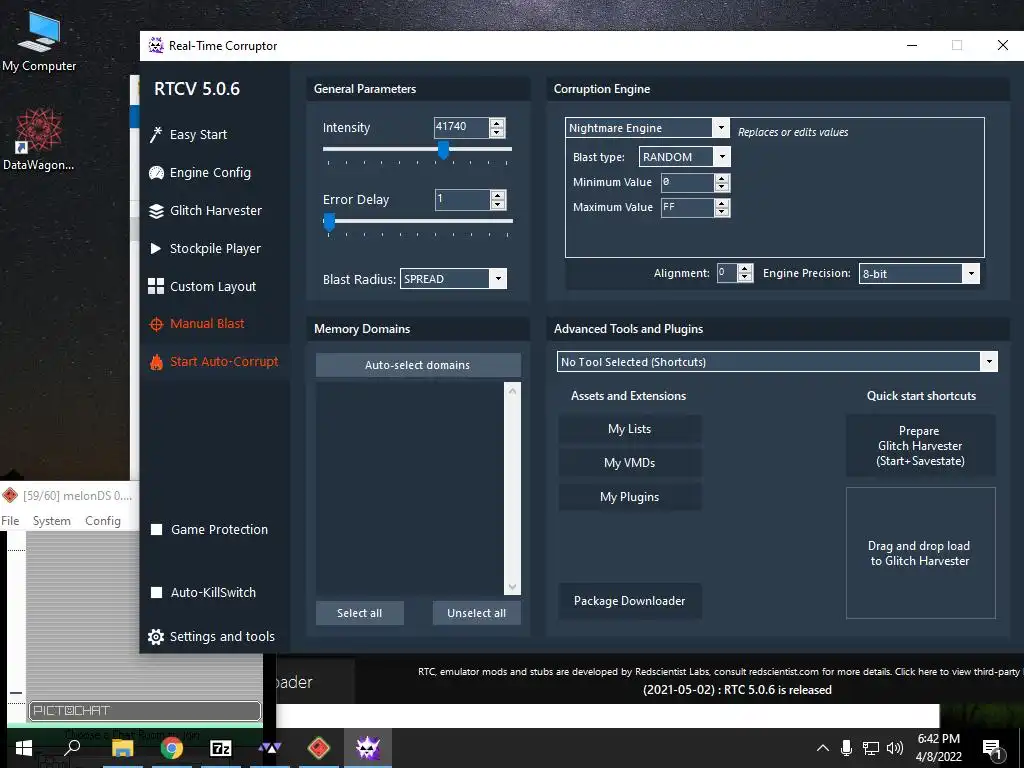Click the PictoChat button in melonDS
The image size is (1024, 768).
[144, 711]
